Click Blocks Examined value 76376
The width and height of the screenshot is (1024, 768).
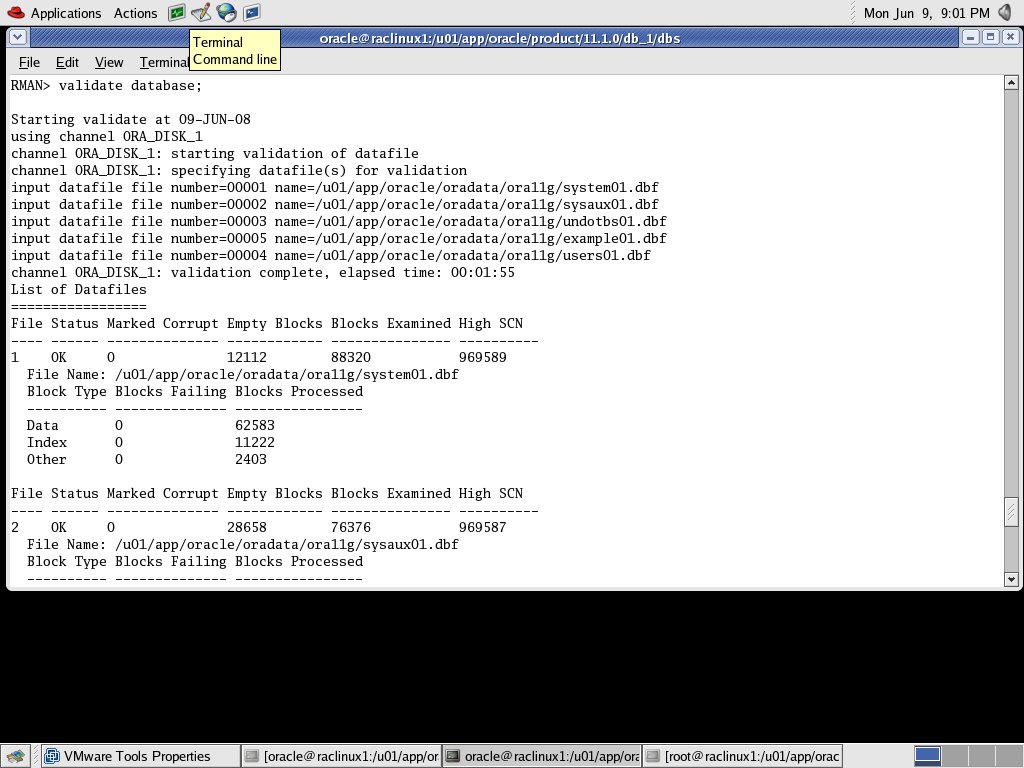351,527
